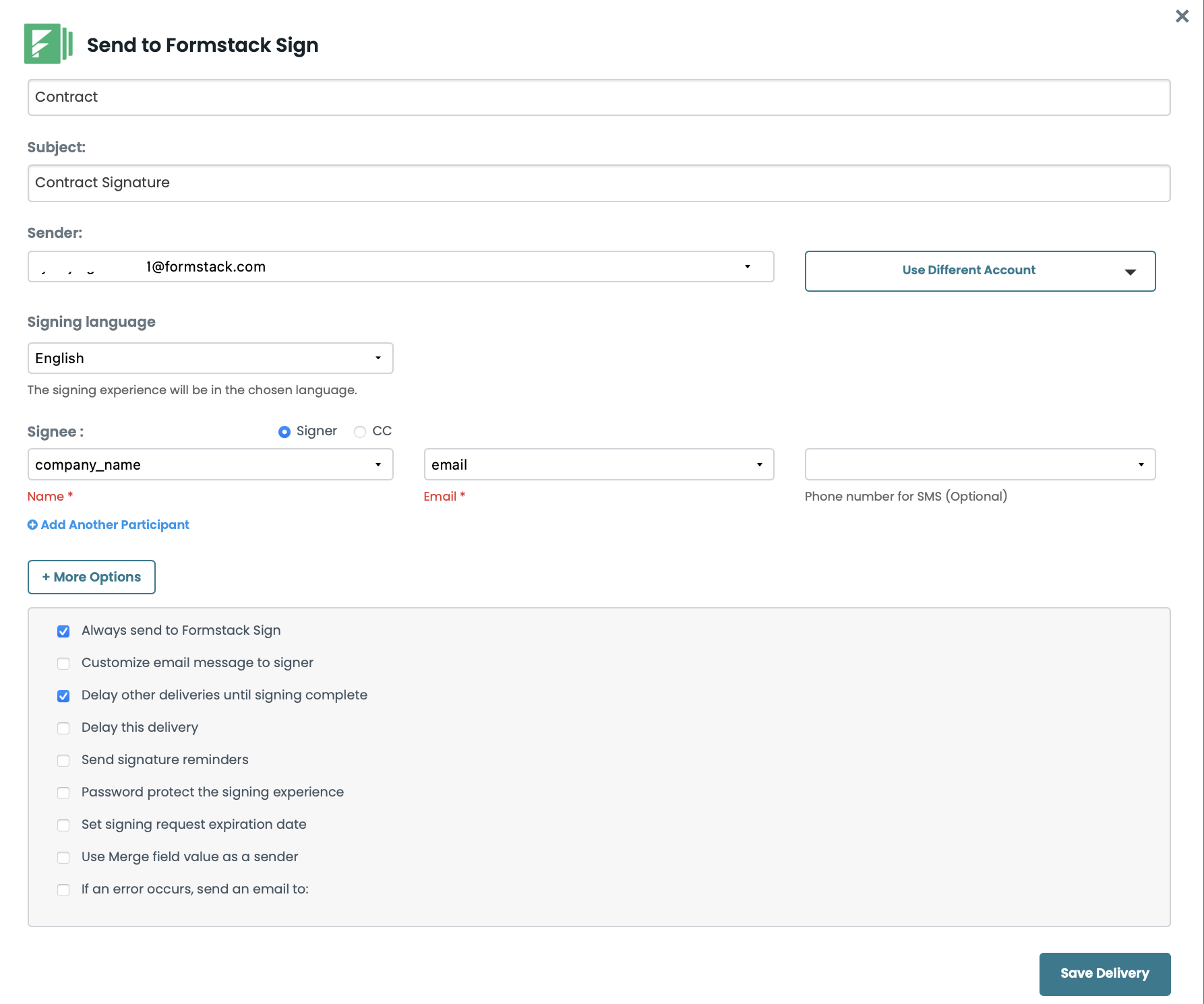The image size is (1204, 1004).
Task: Click the Formstack Sign logo icon
Action: (48, 44)
